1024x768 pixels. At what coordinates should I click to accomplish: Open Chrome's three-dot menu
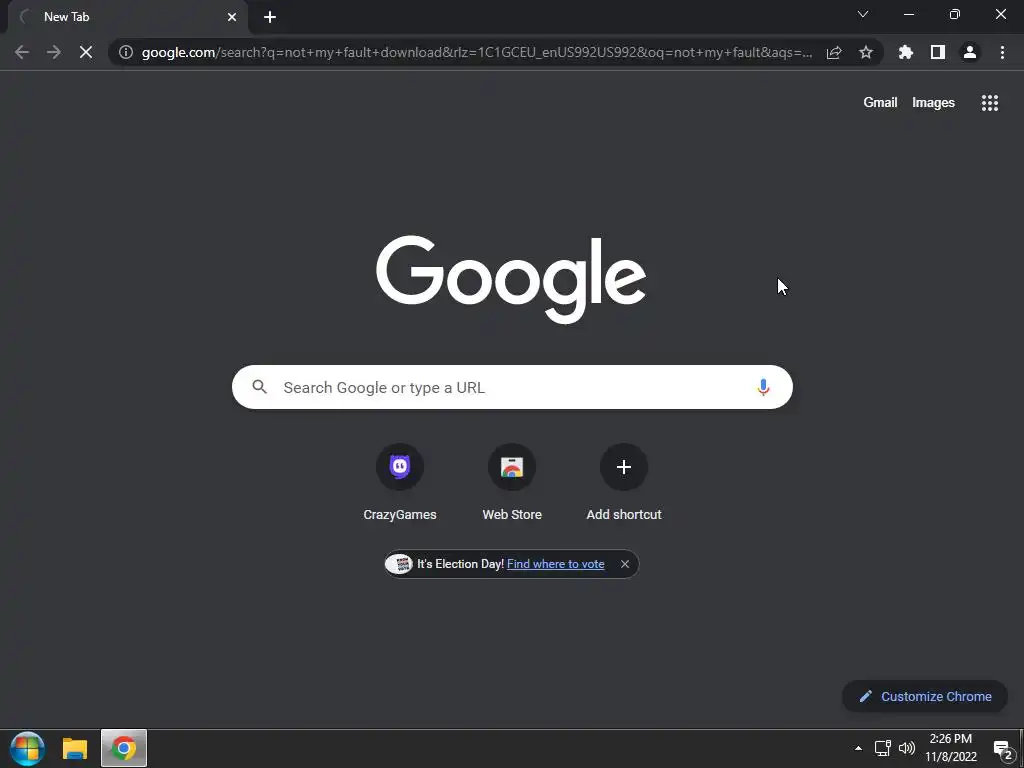(x=1002, y=52)
